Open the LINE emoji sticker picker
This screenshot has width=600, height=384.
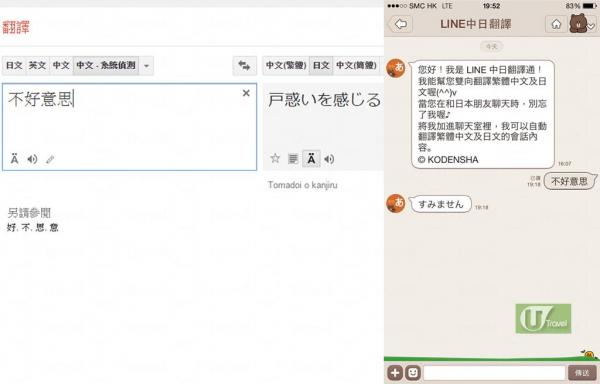pos(413,373)
